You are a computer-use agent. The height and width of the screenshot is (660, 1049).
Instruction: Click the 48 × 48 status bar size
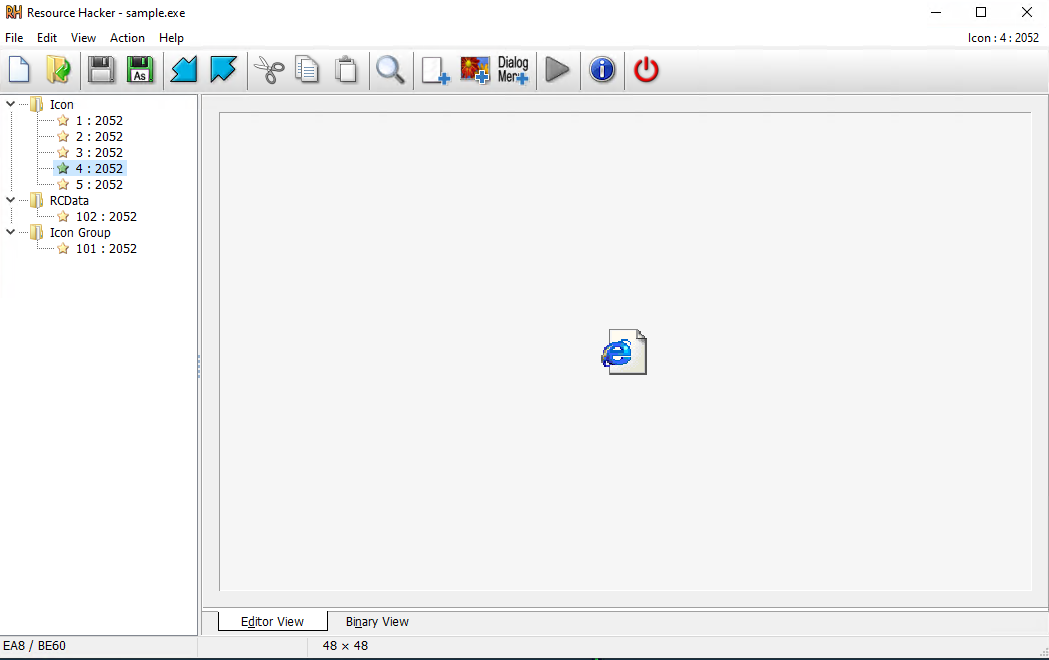coord(345,646)
